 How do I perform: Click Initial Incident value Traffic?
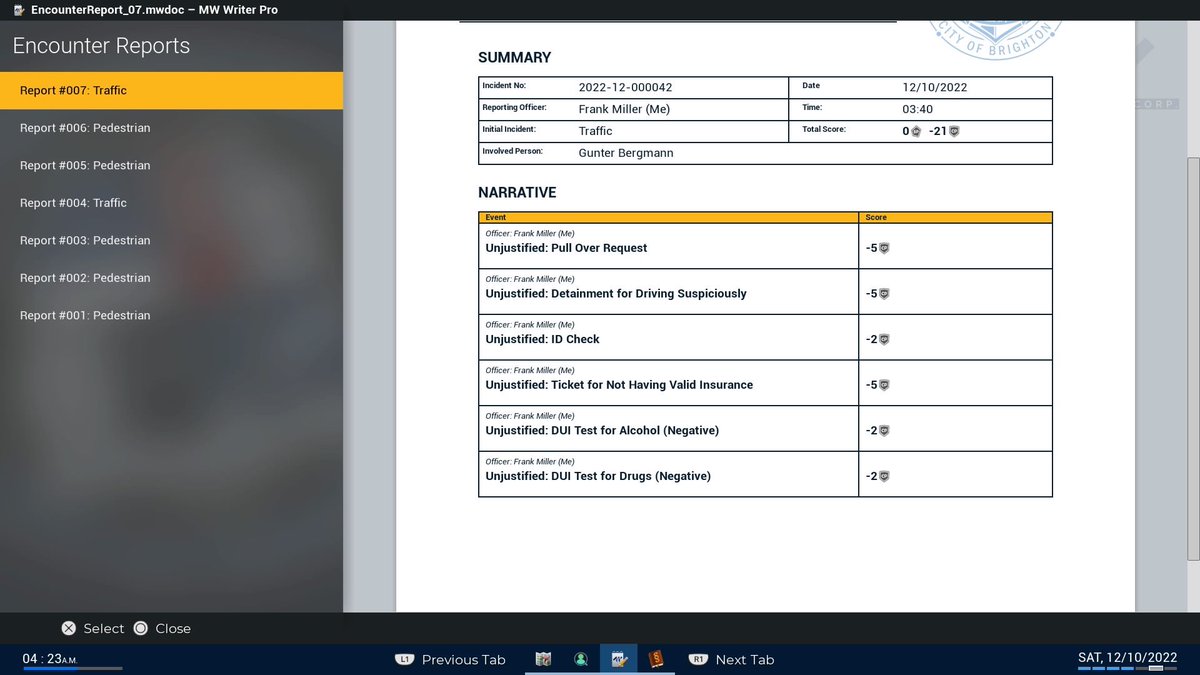(x=595, y=131)
